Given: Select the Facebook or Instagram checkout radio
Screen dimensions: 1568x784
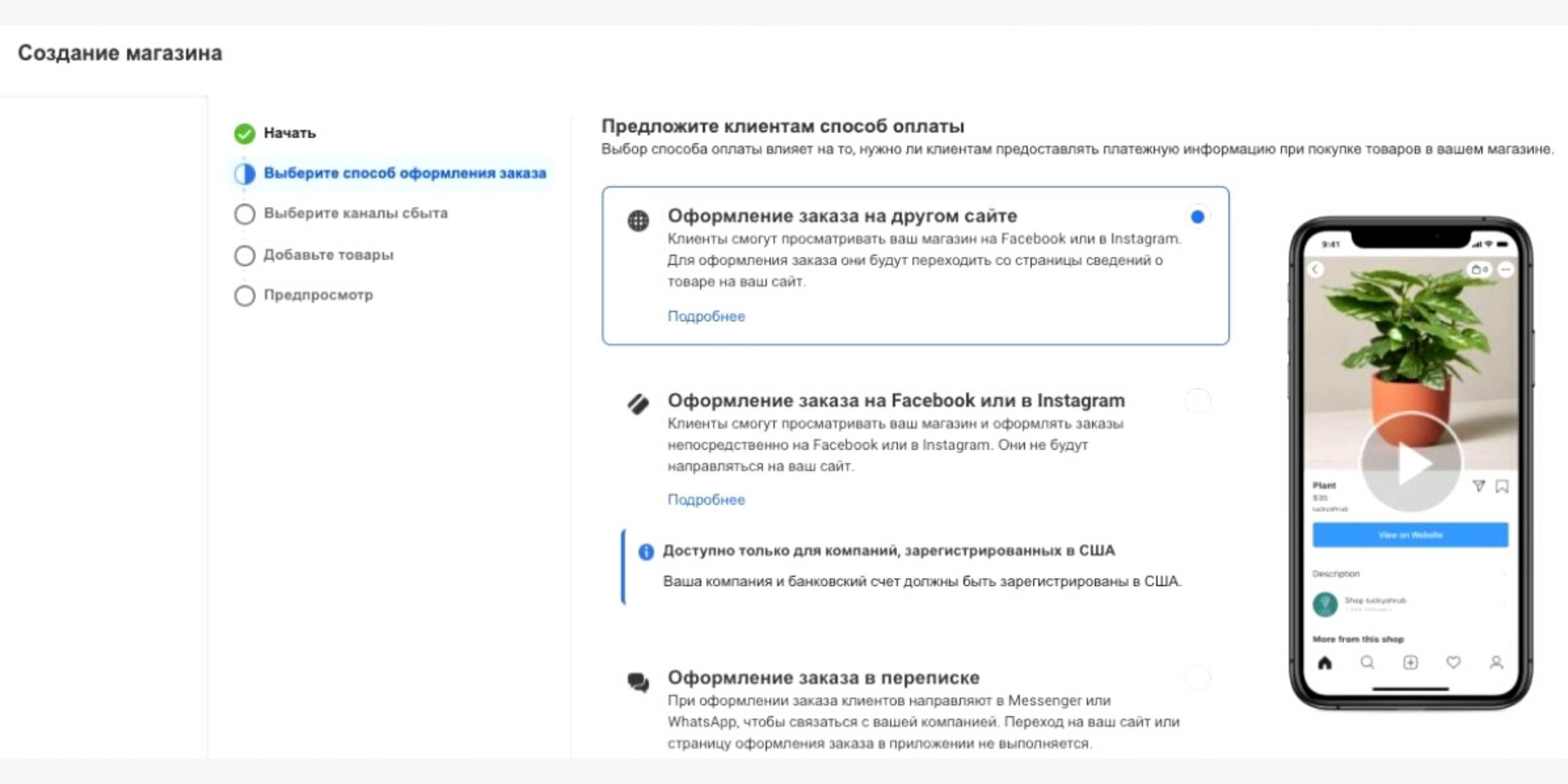Looking at the screenshot, I should coord(1198,400).
